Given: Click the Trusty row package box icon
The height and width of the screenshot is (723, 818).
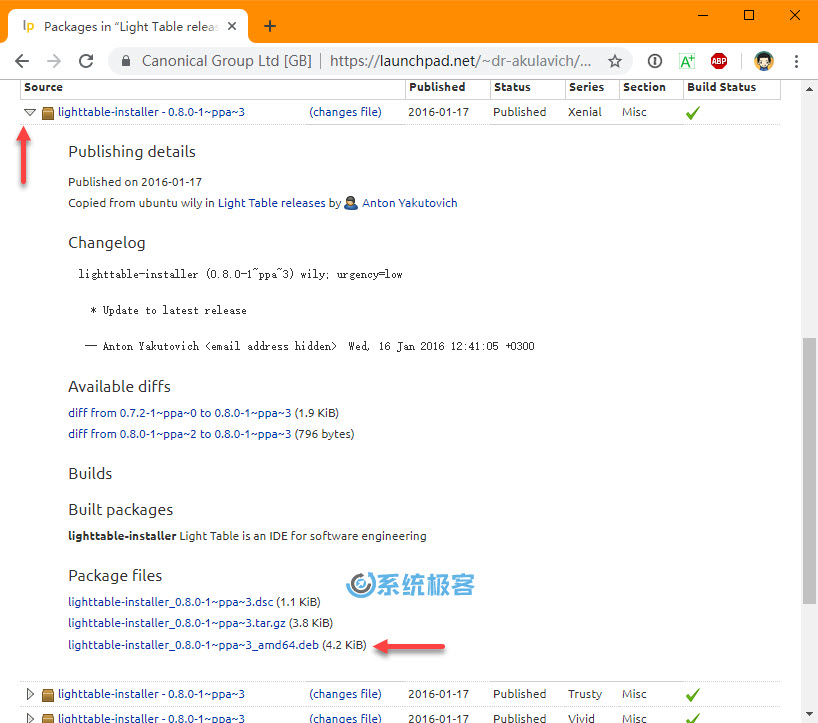Looking at the screenshot, I should coord(47,695).
